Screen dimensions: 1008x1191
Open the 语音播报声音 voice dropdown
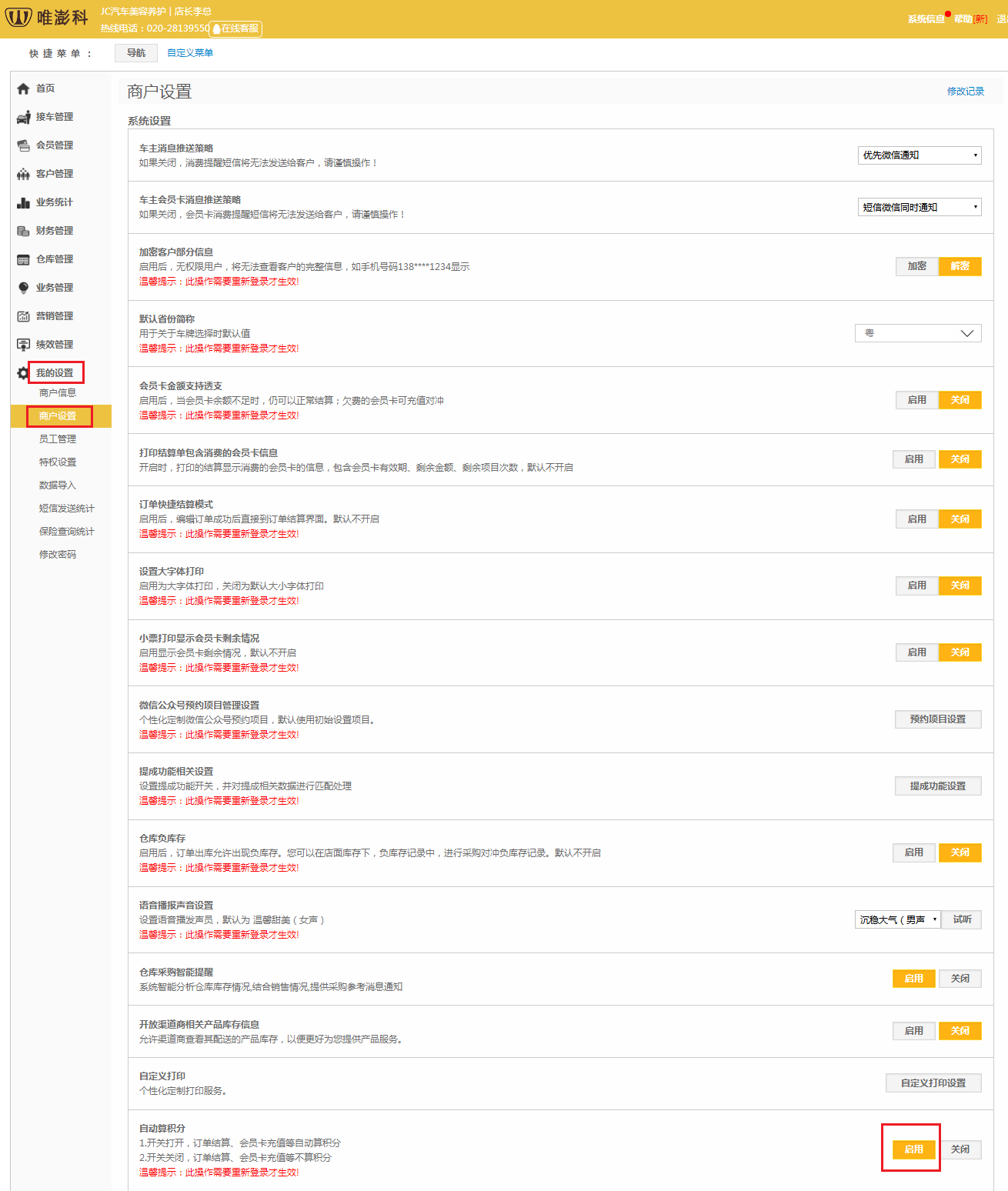pyautogui.click(x=897, y=920)
